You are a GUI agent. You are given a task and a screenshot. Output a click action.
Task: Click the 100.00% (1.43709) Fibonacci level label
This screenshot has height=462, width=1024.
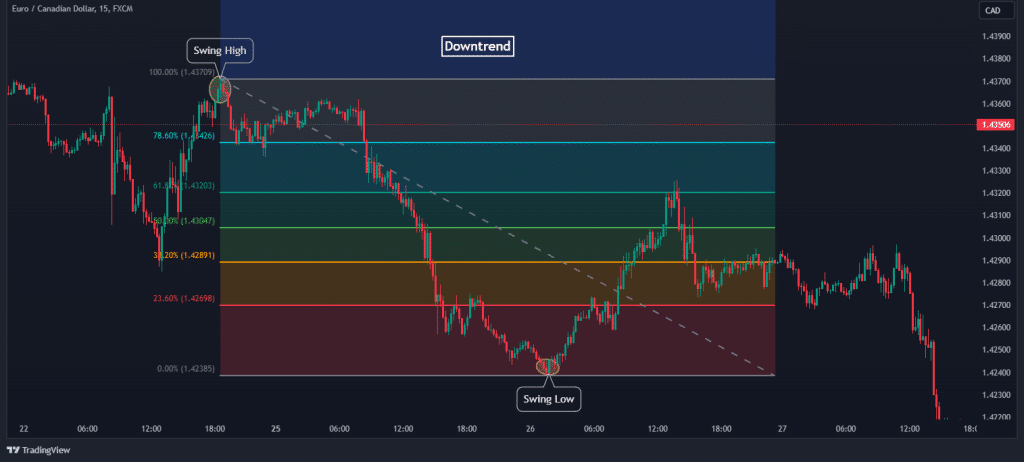click(182, 72)
